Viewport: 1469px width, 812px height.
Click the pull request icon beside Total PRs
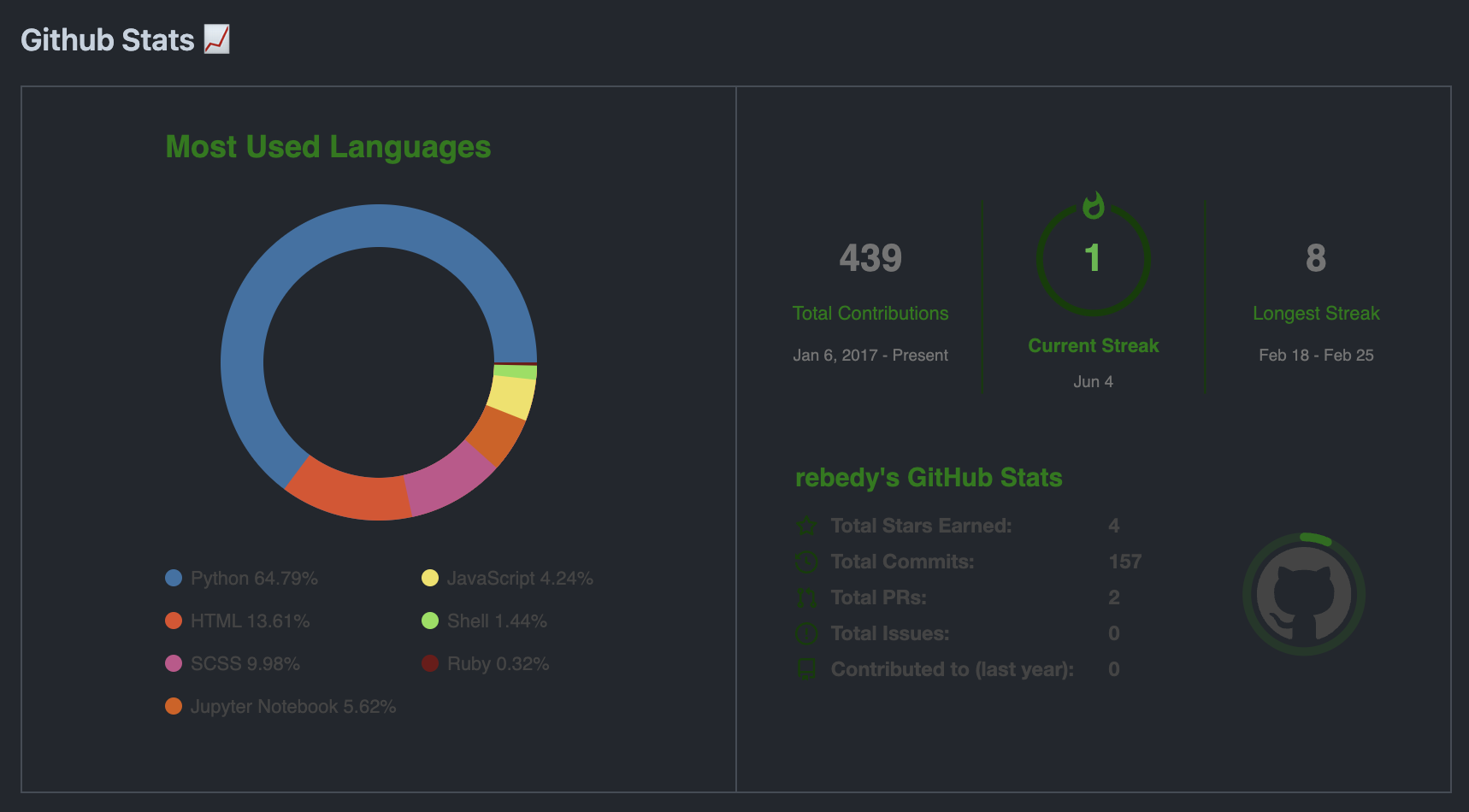(x=806, y=597)
